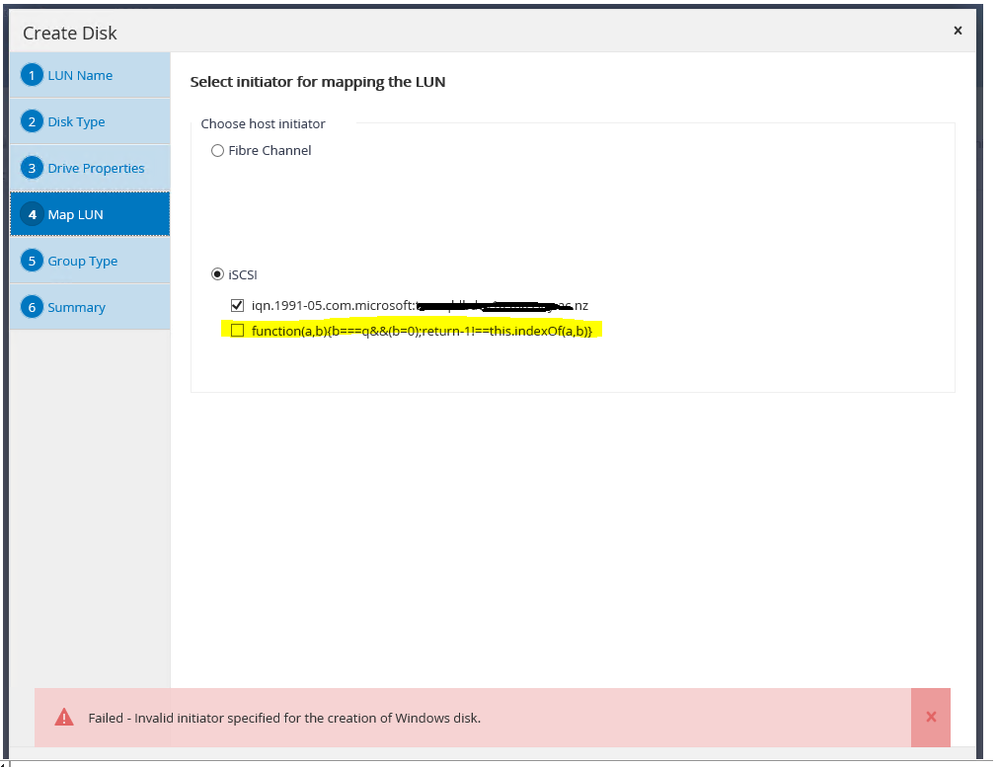Click the step 6 circle icon beside Summary

[31, 307]
